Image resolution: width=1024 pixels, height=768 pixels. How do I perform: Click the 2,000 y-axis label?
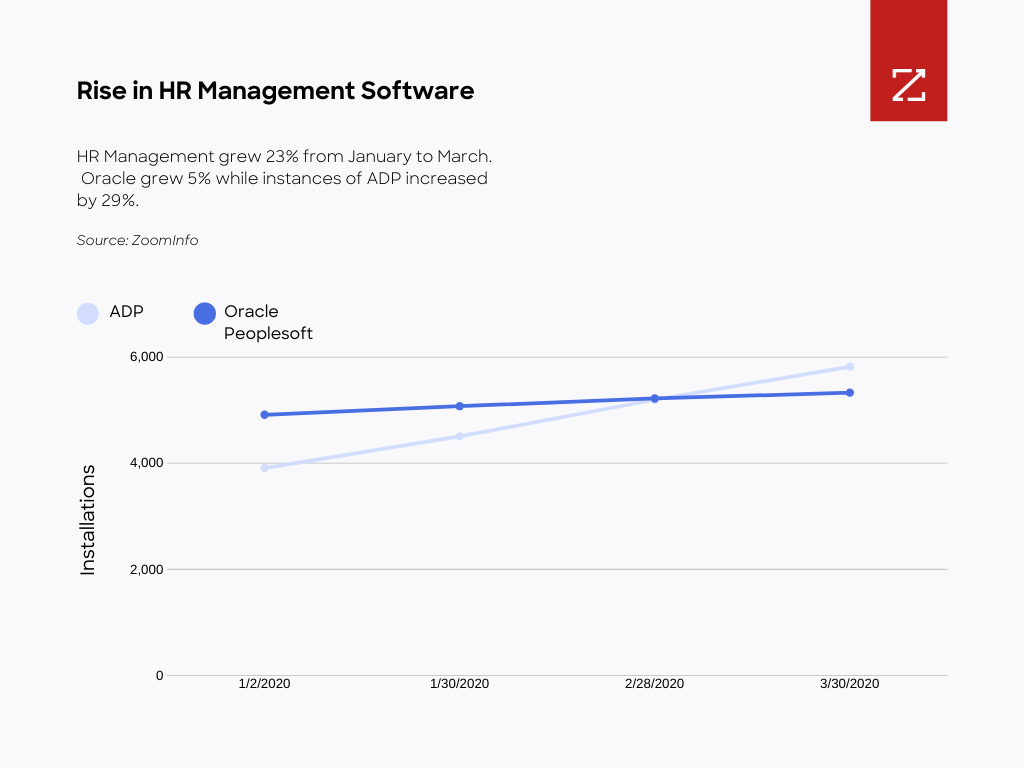146,569
